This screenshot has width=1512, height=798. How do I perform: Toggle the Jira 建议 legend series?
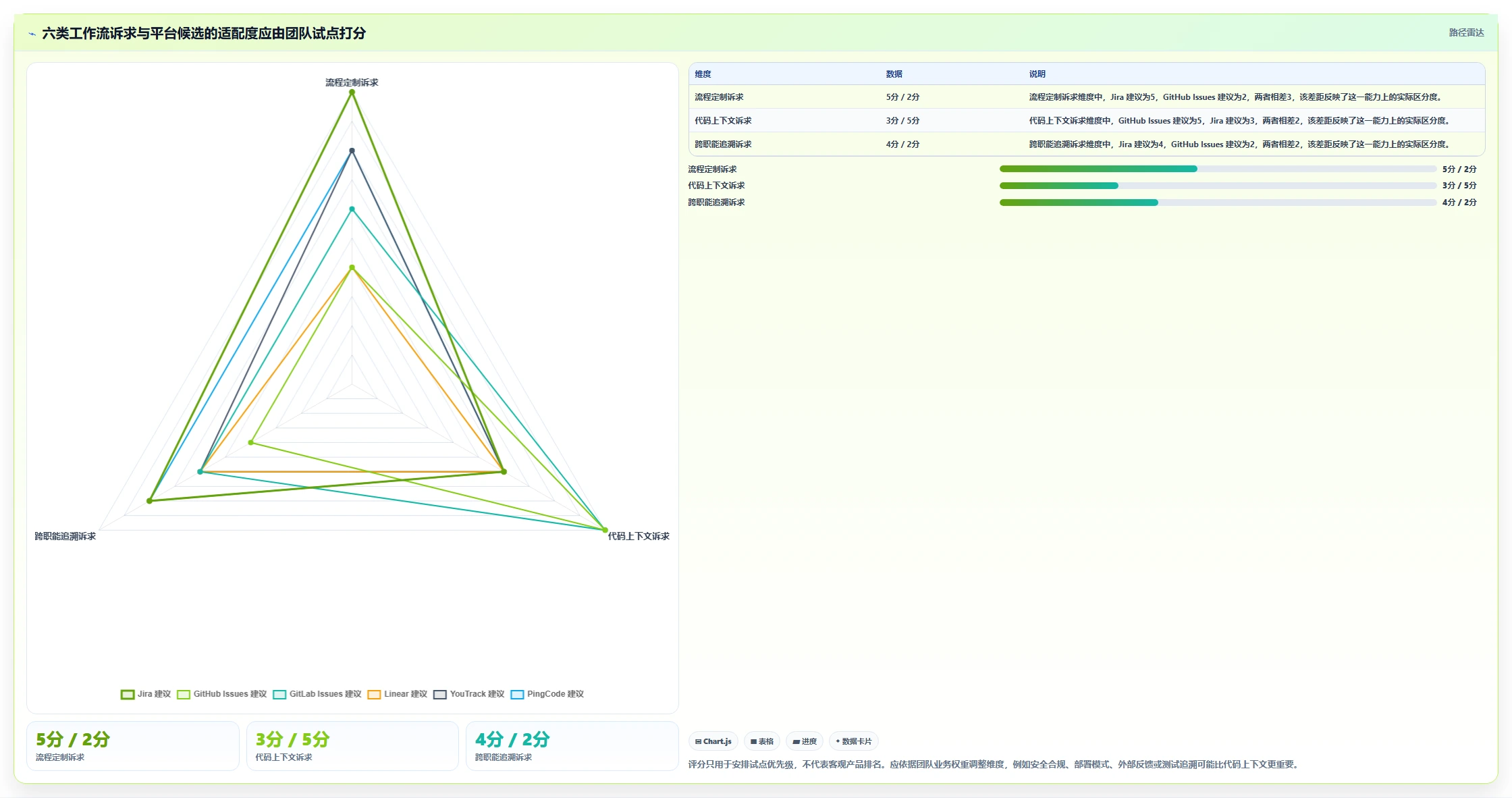pos(146,694)
